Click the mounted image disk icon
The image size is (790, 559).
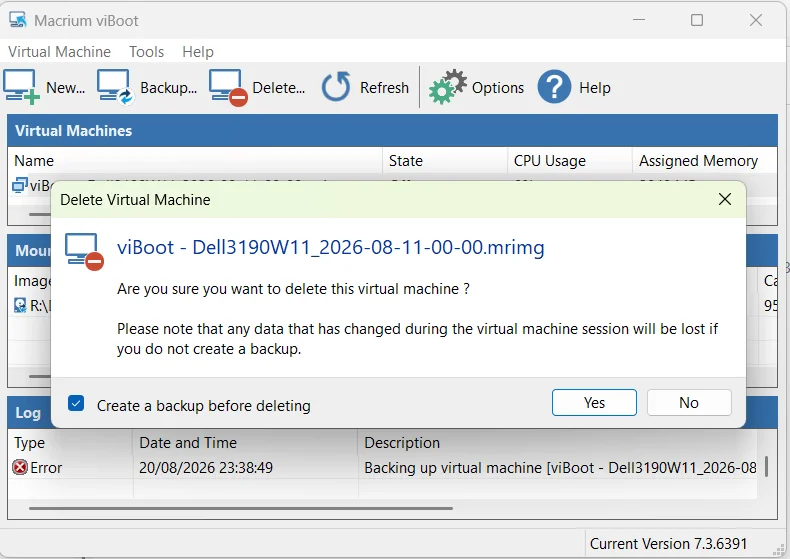(20, 305)
